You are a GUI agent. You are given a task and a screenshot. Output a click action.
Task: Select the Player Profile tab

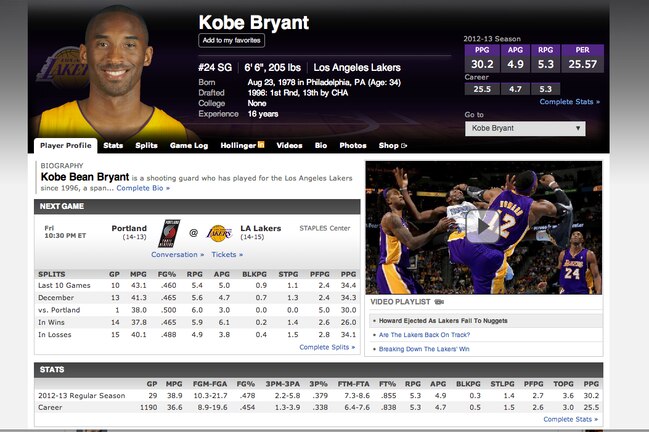65,146
